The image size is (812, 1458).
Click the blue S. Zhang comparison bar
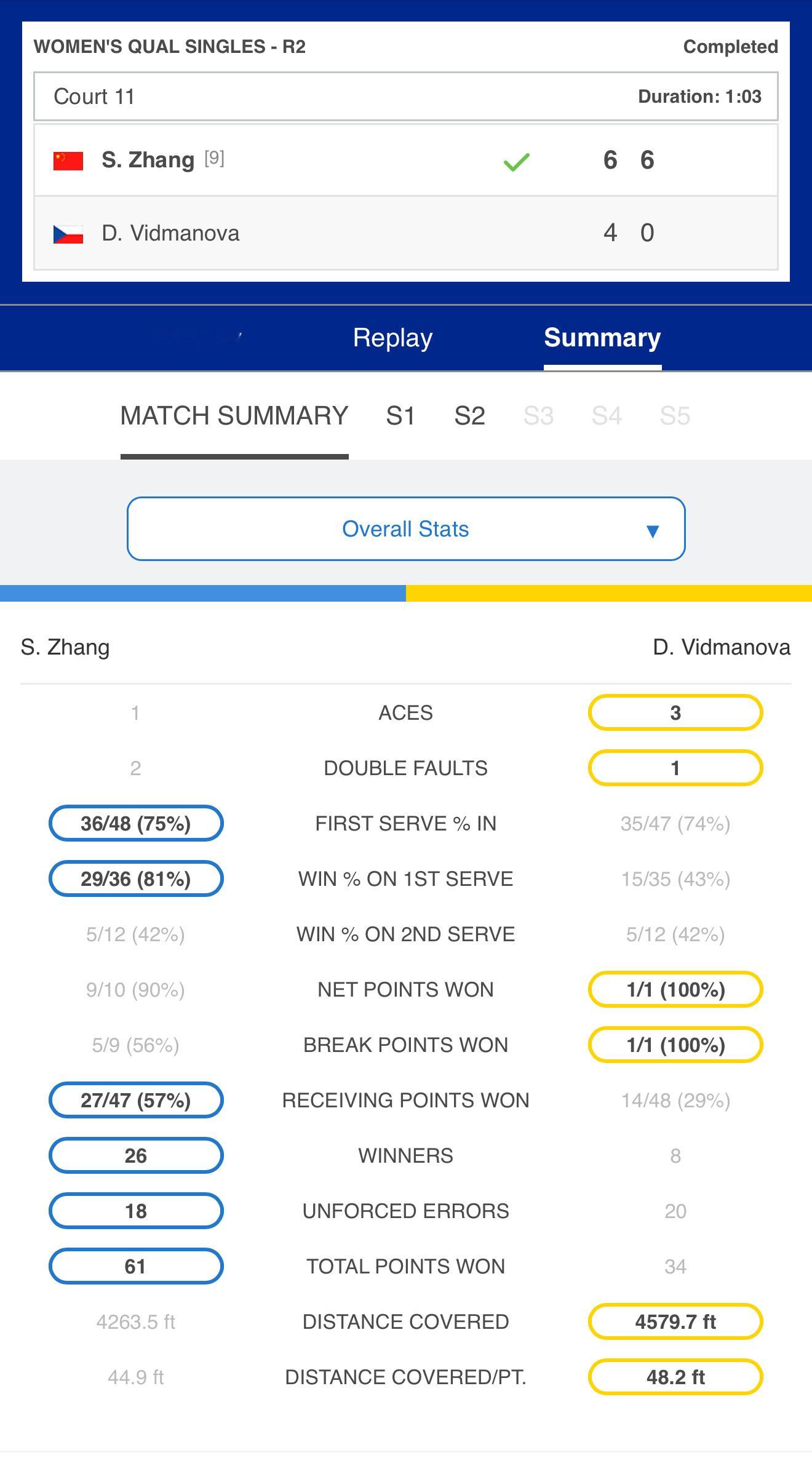tap(203, 593)
